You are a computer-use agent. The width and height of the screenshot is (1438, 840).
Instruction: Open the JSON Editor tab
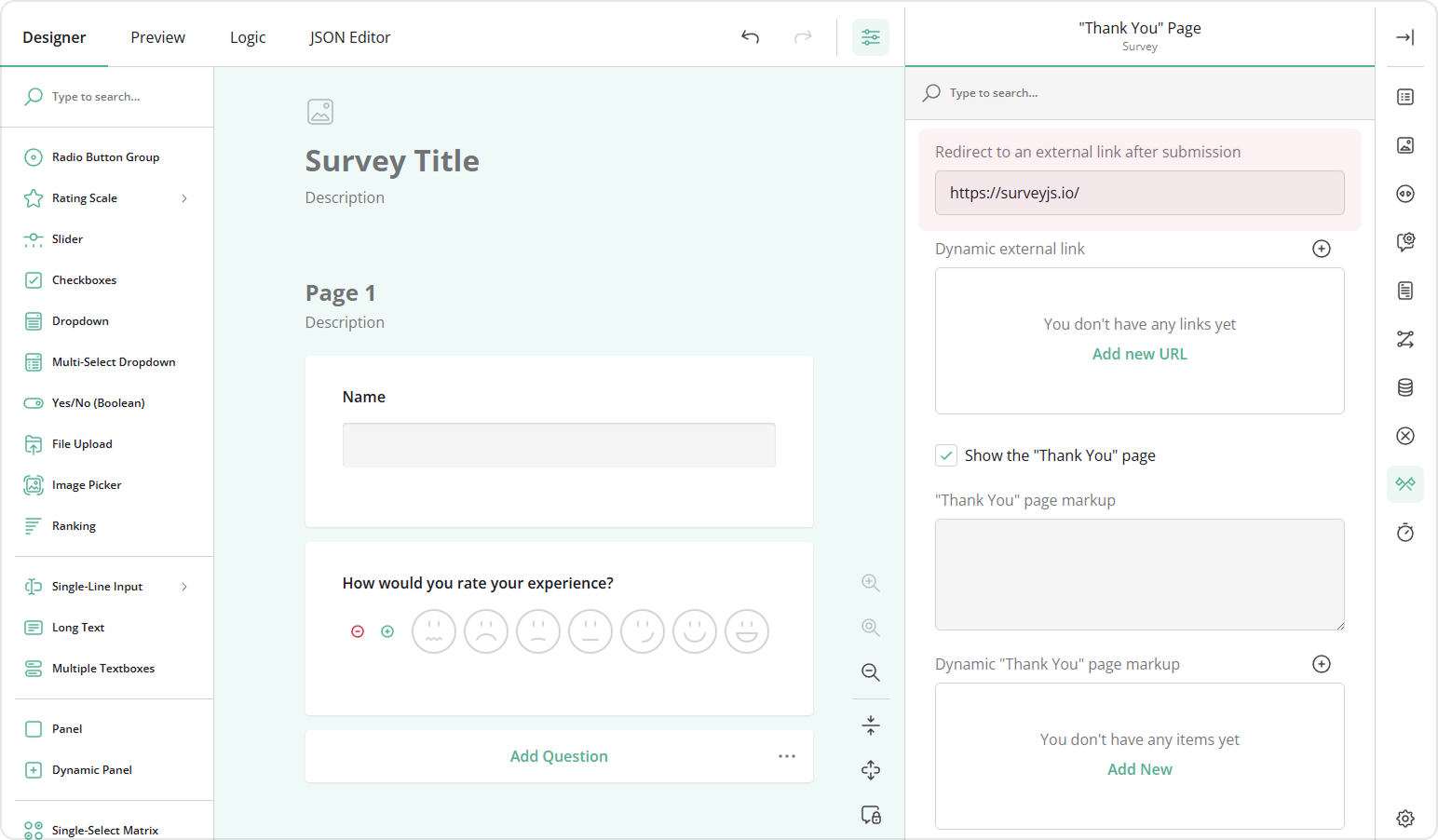click(350, 37)
